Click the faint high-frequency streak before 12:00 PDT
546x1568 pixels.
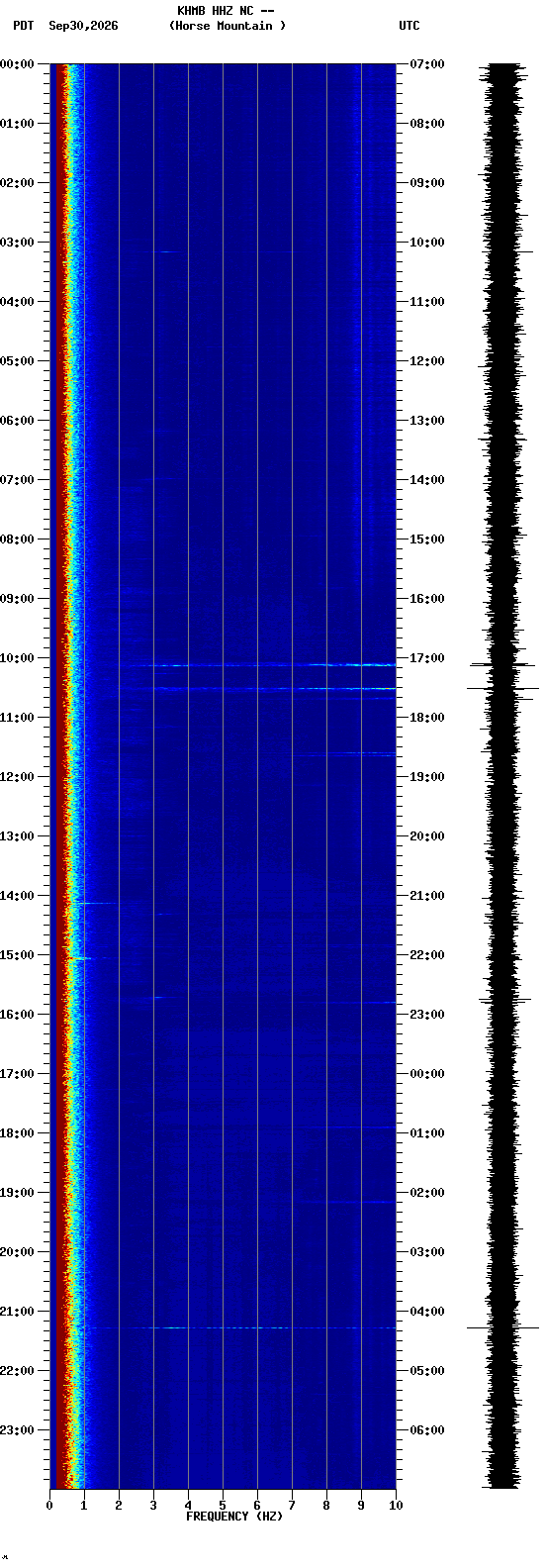341,754
